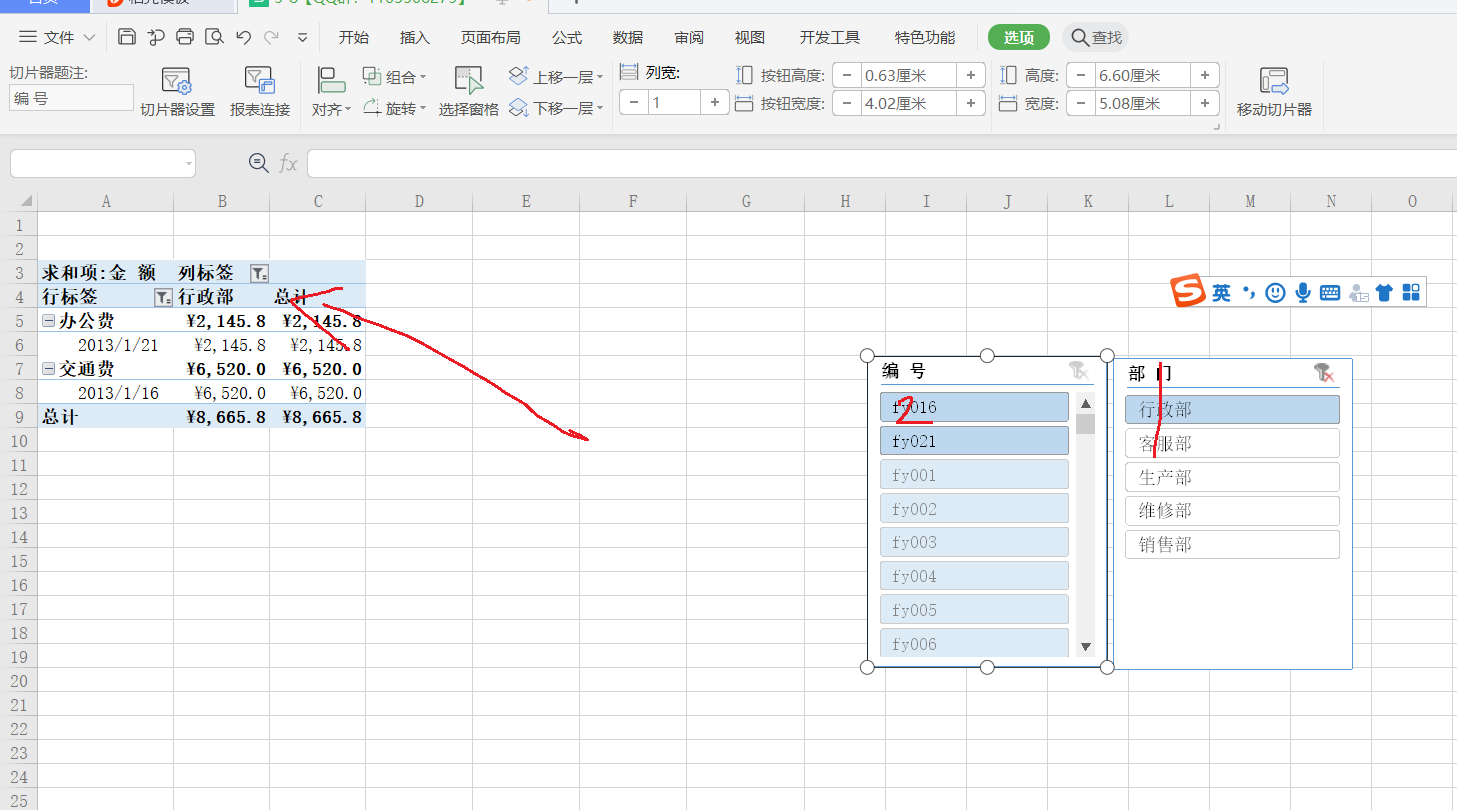Click Sogou soft keyboard icon
Viewport: 1457px width, 810px height.
tap(1330, 292)
